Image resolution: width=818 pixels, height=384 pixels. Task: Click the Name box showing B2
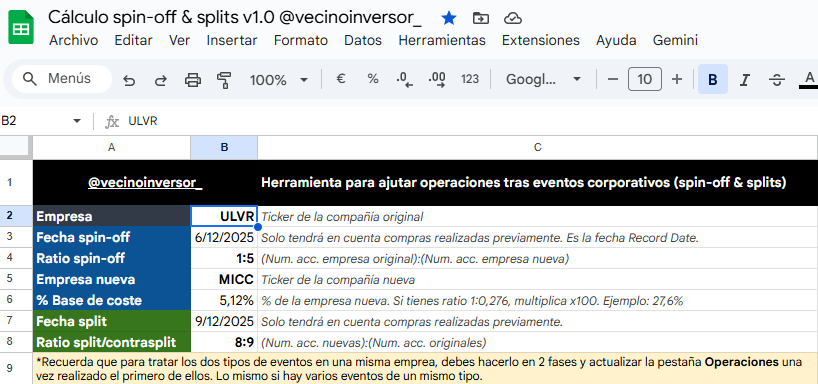[35, 121]
